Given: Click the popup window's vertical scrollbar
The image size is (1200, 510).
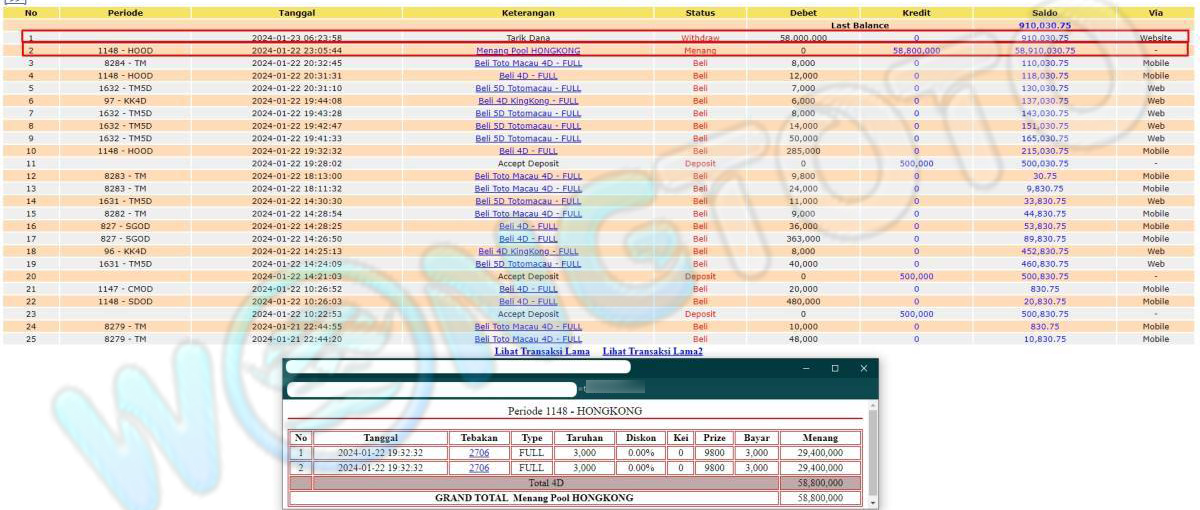Looking at the screenshot, I should pyautogui.click(x=872, y=450).
